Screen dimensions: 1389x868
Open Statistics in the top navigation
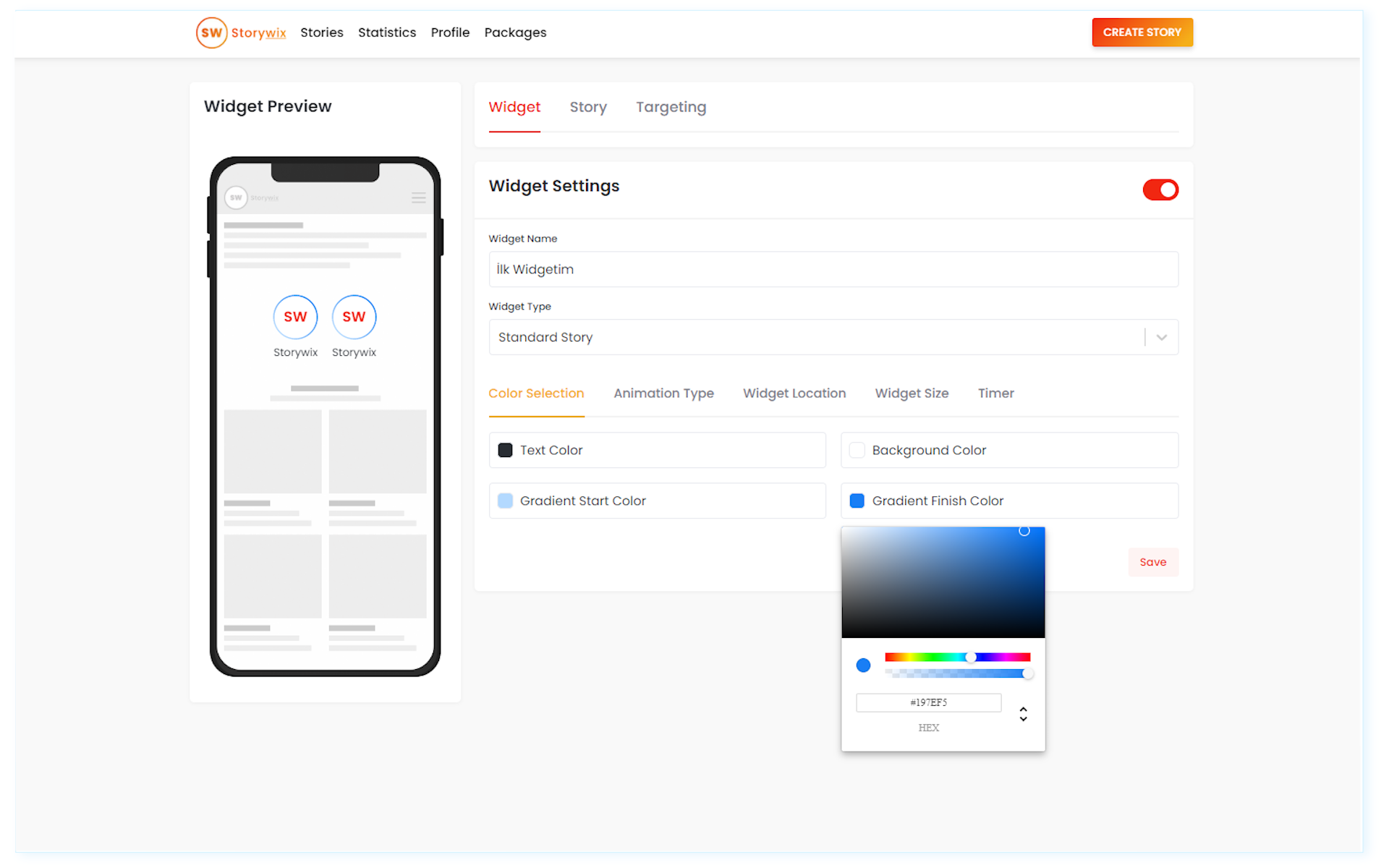(387, 33)
